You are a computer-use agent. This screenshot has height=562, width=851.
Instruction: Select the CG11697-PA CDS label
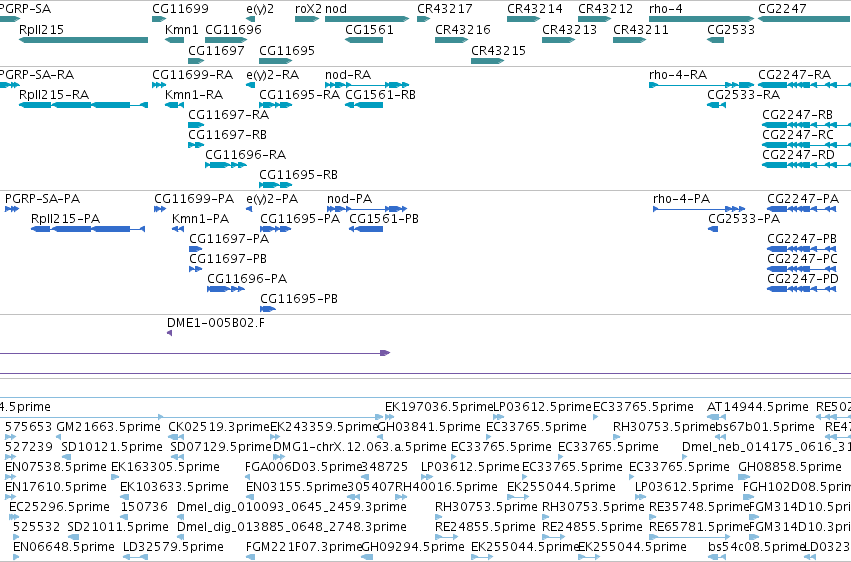(229, 239)
